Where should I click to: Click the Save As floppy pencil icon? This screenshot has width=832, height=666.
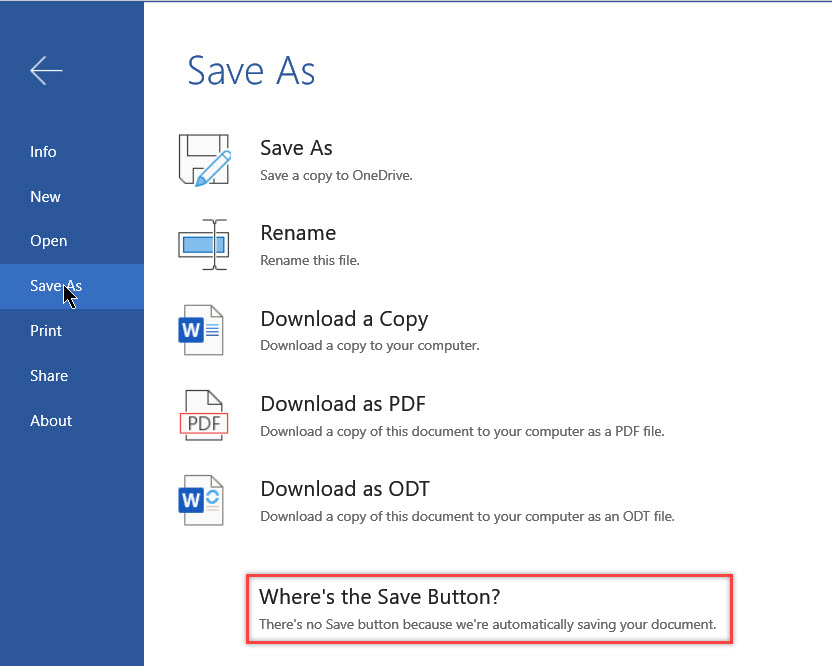tap(204, 160)
